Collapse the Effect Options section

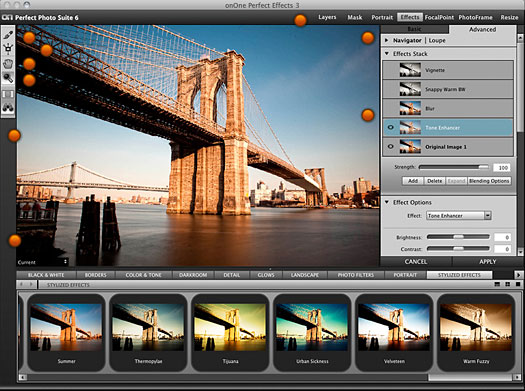pos(387,202)
